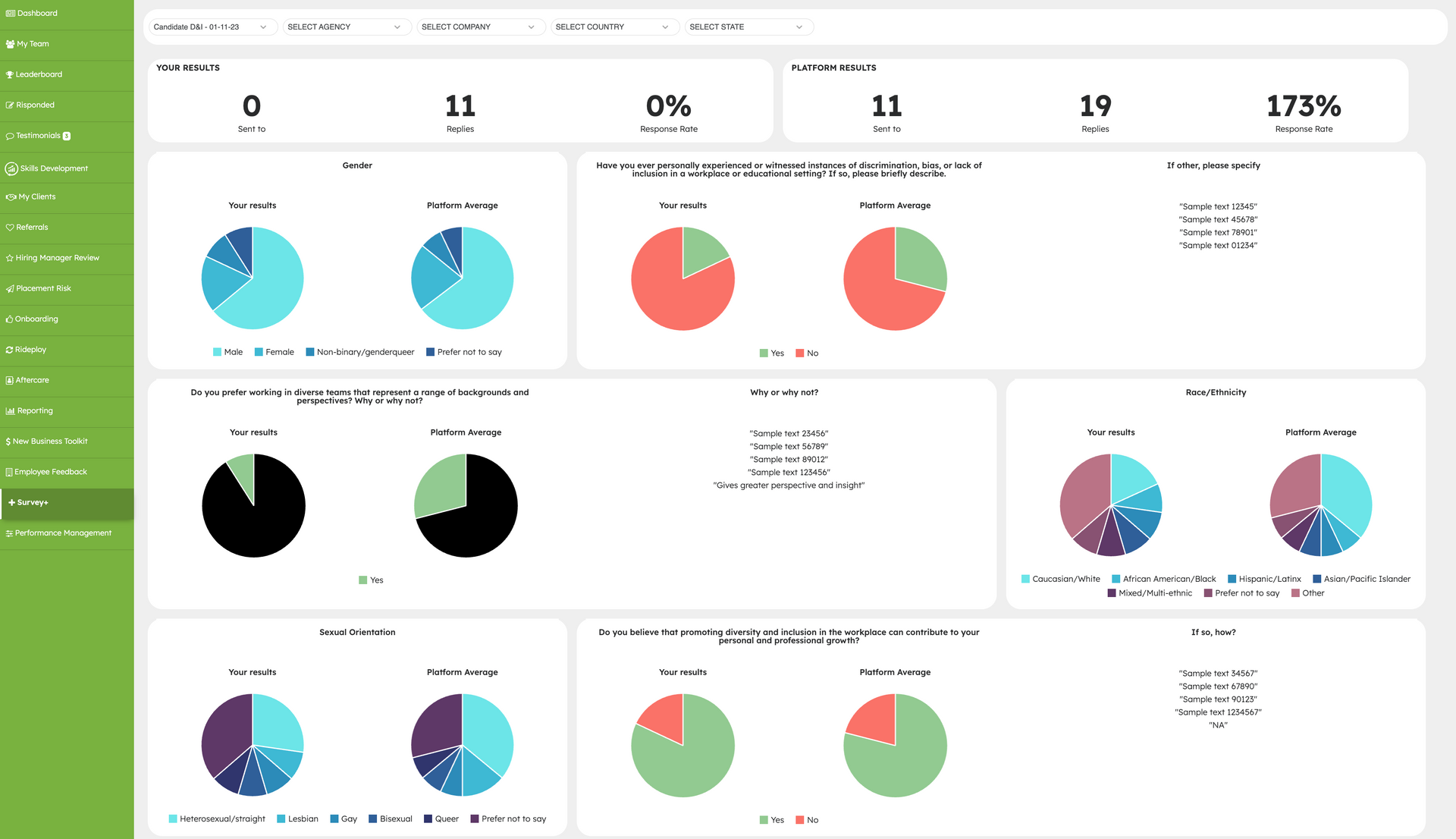
Task: Open the My Team menu item
Action: 67,45
